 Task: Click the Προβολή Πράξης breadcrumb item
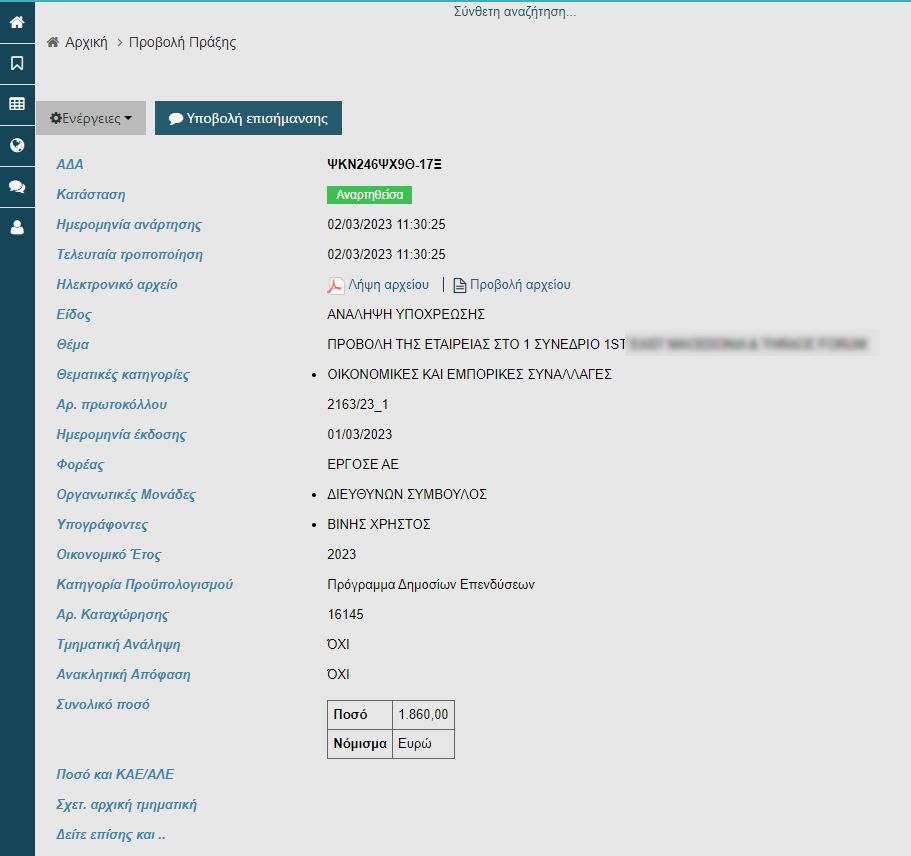(183, 43)
